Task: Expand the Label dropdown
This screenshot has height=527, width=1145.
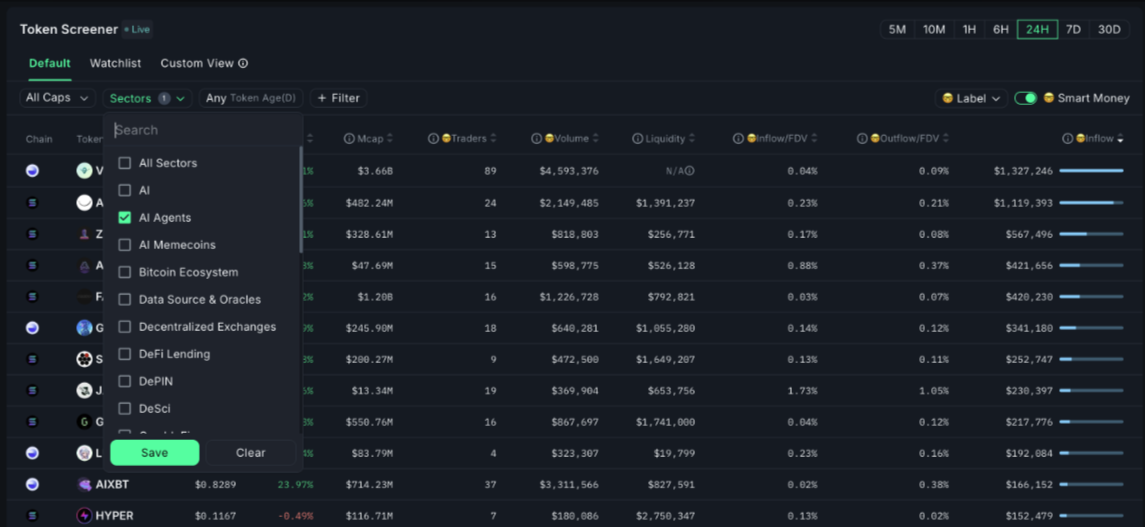Action: click(970, 98)
